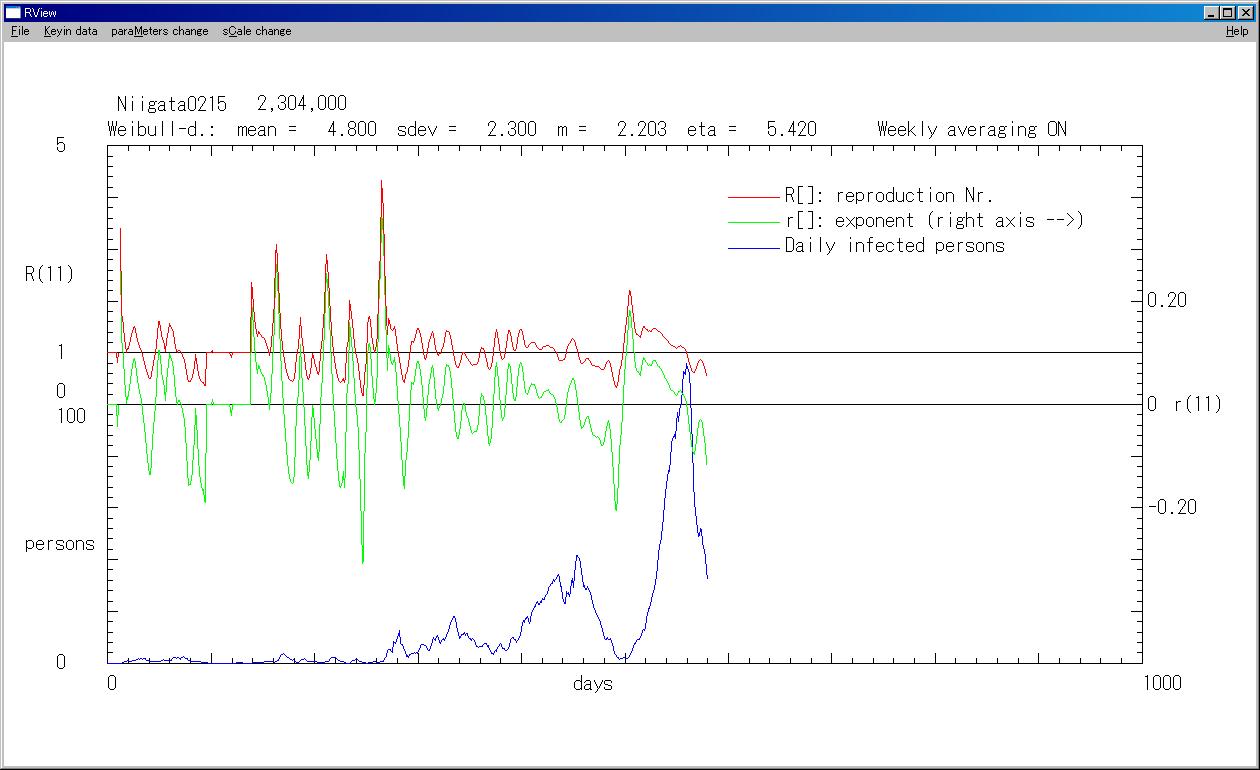Open the Keyin data menu
This screenshot has height=770, width=1260.
tap(70, 31)
